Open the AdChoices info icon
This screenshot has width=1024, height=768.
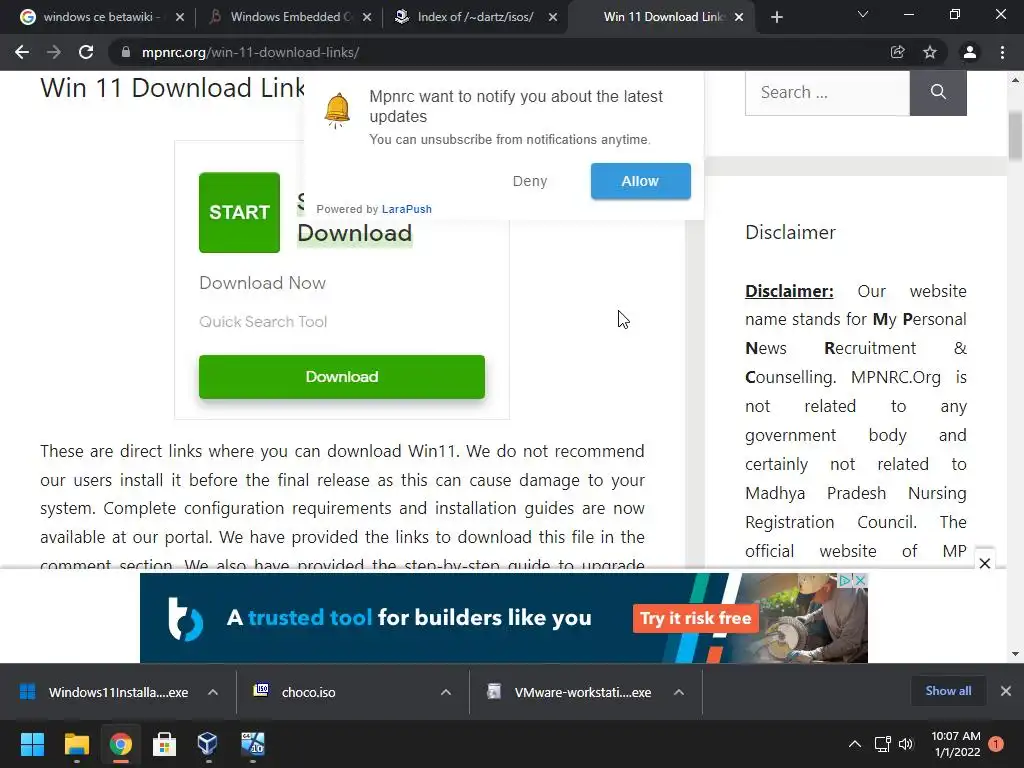click(845, 580)
